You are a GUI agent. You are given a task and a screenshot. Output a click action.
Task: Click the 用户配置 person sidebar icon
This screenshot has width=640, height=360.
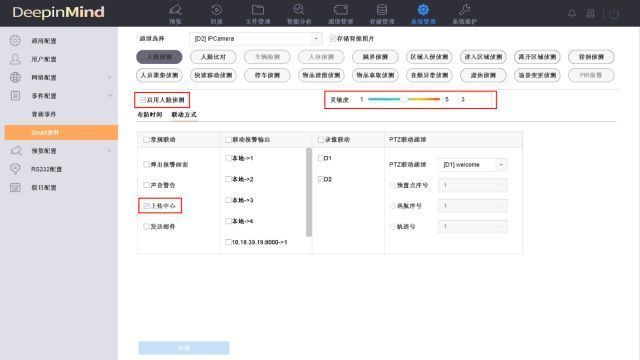[x=15, y=59]
